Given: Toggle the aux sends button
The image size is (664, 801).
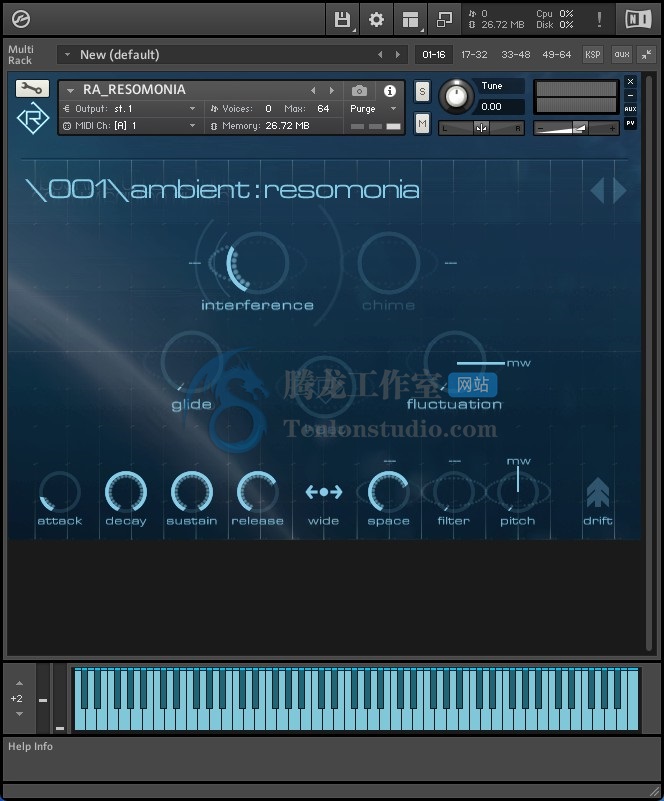Looking at the screenshot, I should [x=622, y=54].
